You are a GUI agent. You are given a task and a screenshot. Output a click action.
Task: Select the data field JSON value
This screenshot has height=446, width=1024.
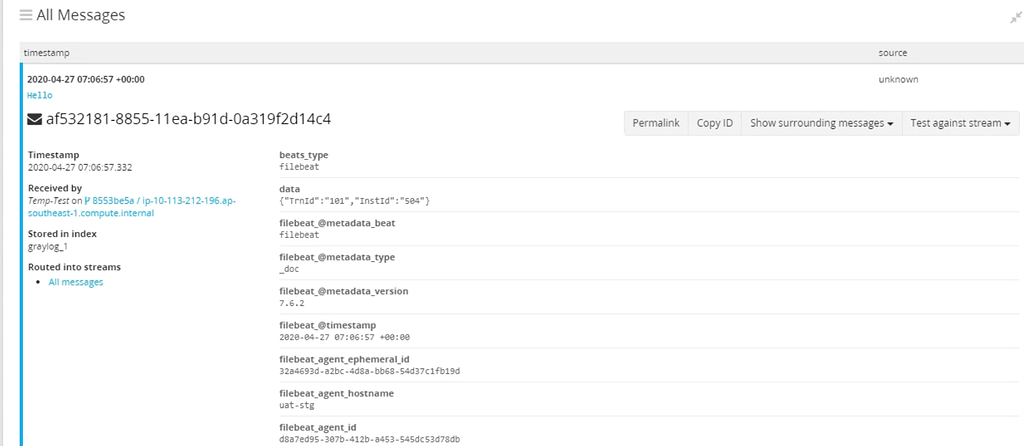coord(354,201)
